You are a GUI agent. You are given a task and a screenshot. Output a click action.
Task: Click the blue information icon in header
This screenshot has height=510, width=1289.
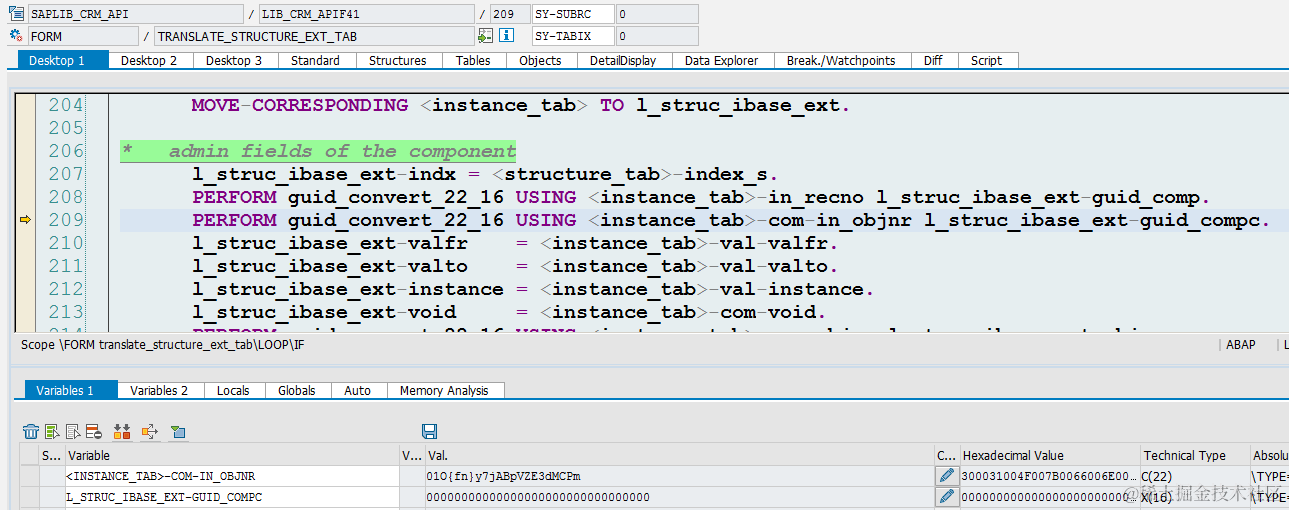click(506, 36)
